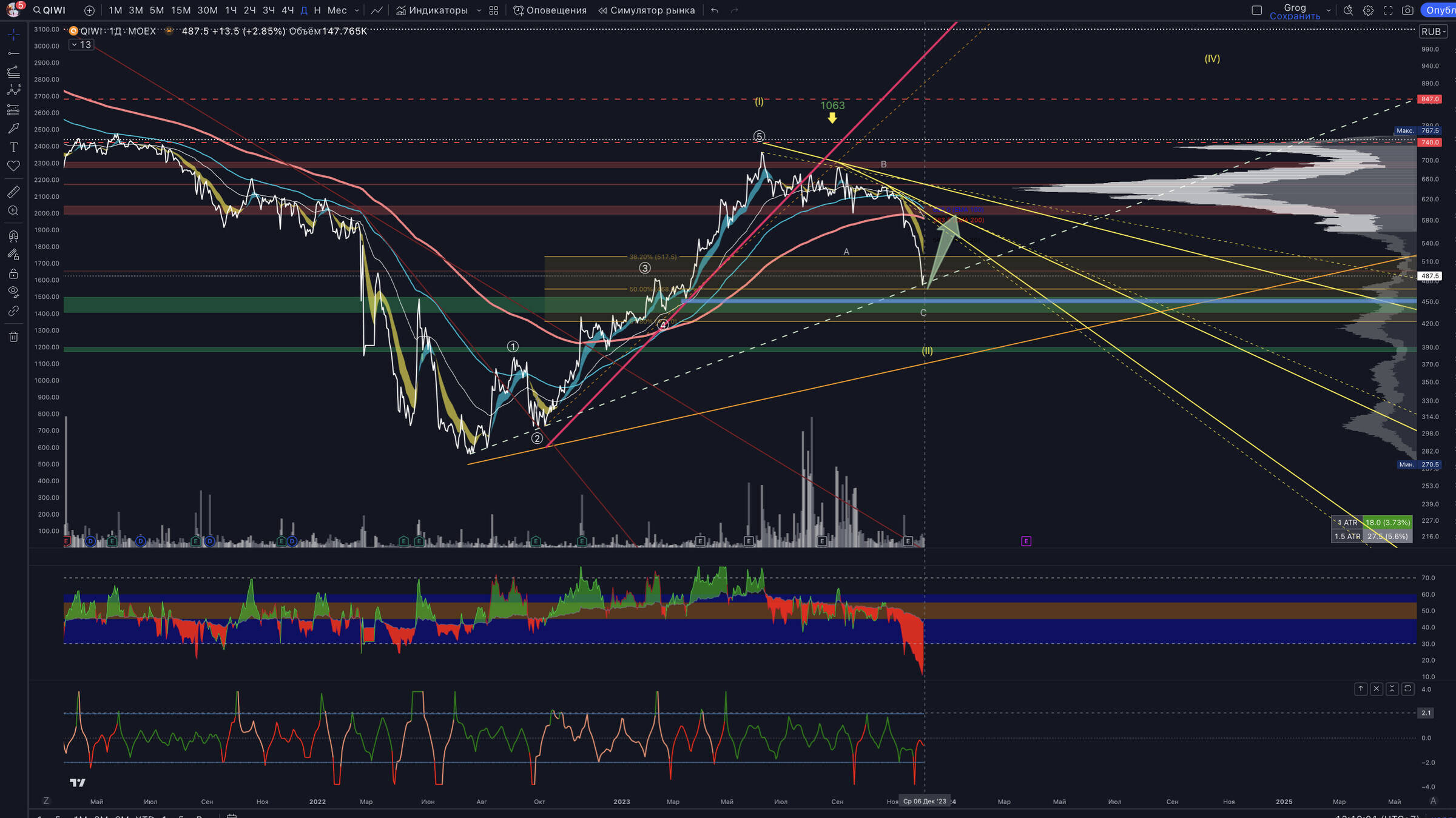Switch to the Н weekly timeframe

[317, 10]
